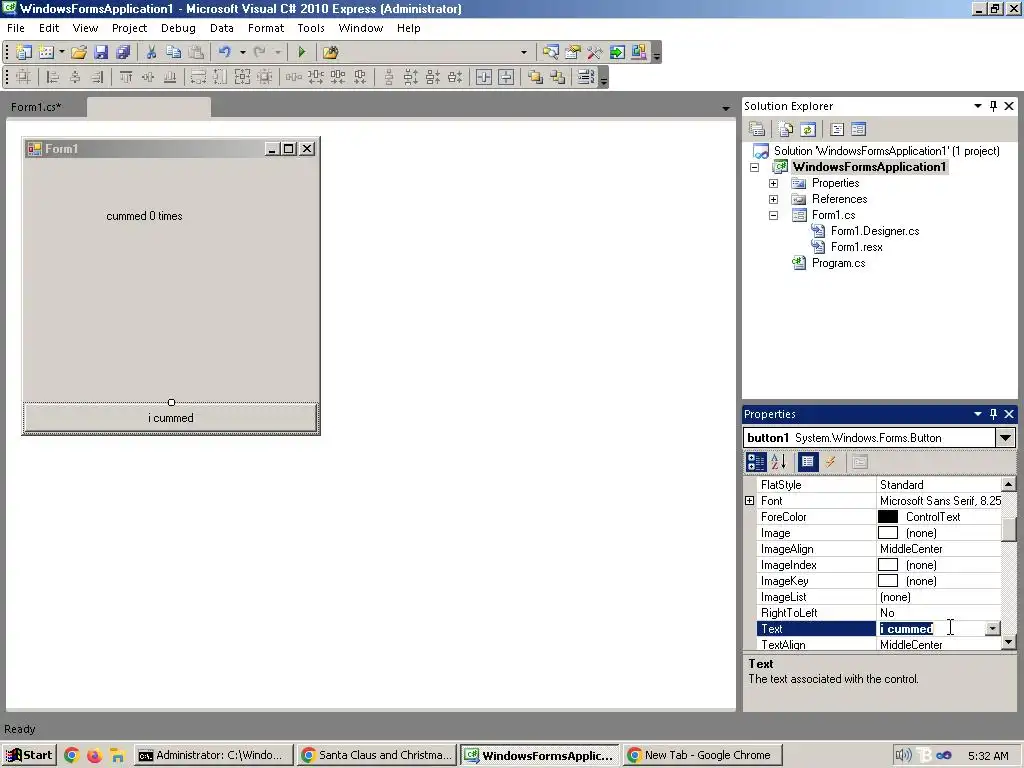Toggle auto-hide pin on Solution Explorer
The width and height of the screenshot is (1024, 768).
click(993, 106)
